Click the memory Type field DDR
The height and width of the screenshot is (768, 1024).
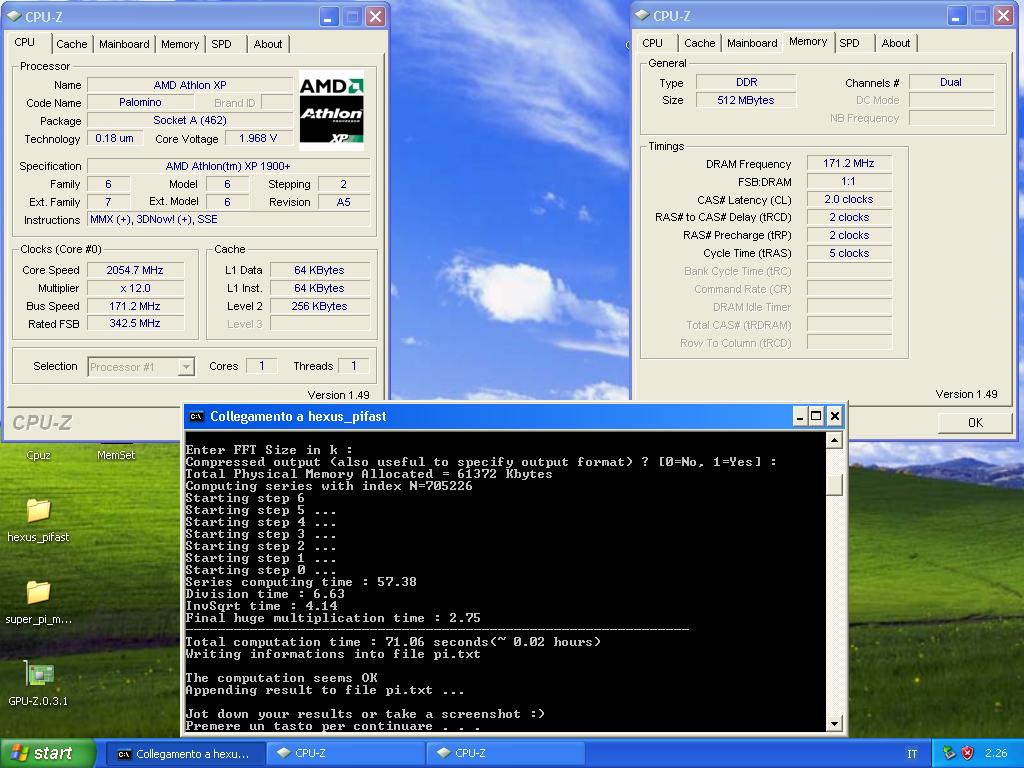coord(746,82)
